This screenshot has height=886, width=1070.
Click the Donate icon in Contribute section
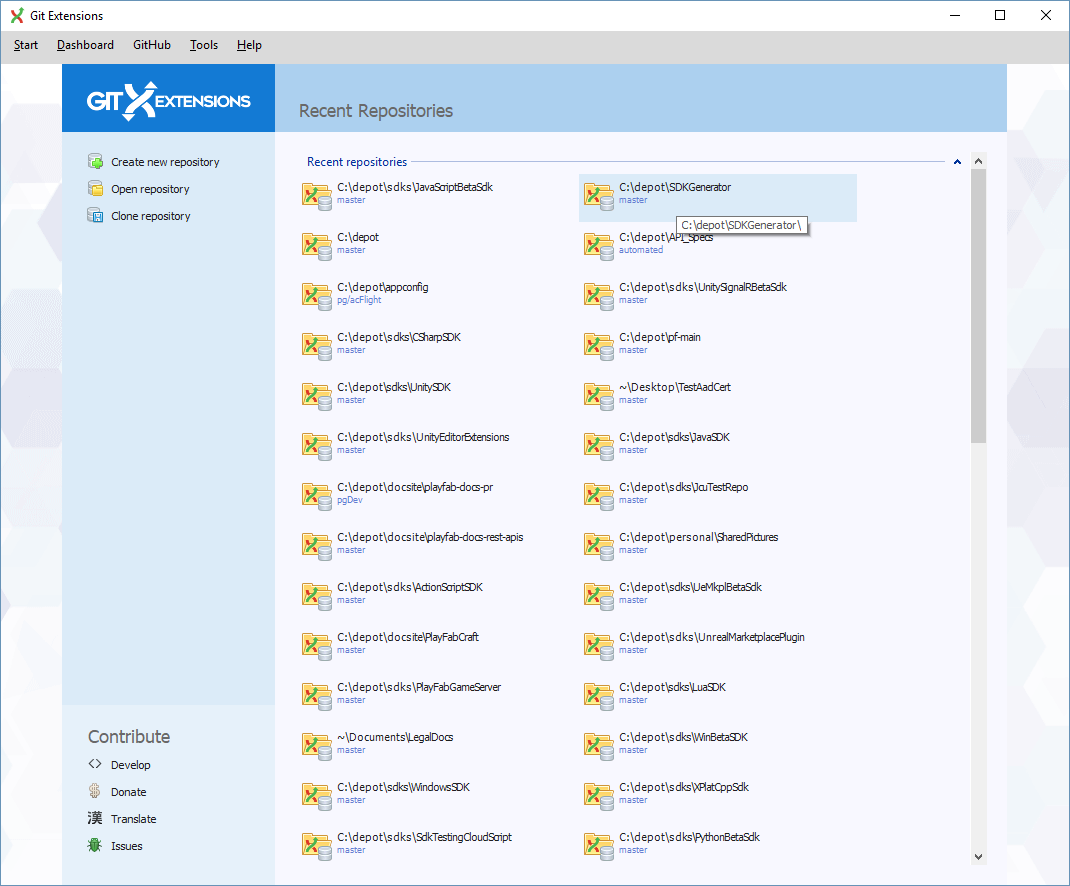point(96,791)
